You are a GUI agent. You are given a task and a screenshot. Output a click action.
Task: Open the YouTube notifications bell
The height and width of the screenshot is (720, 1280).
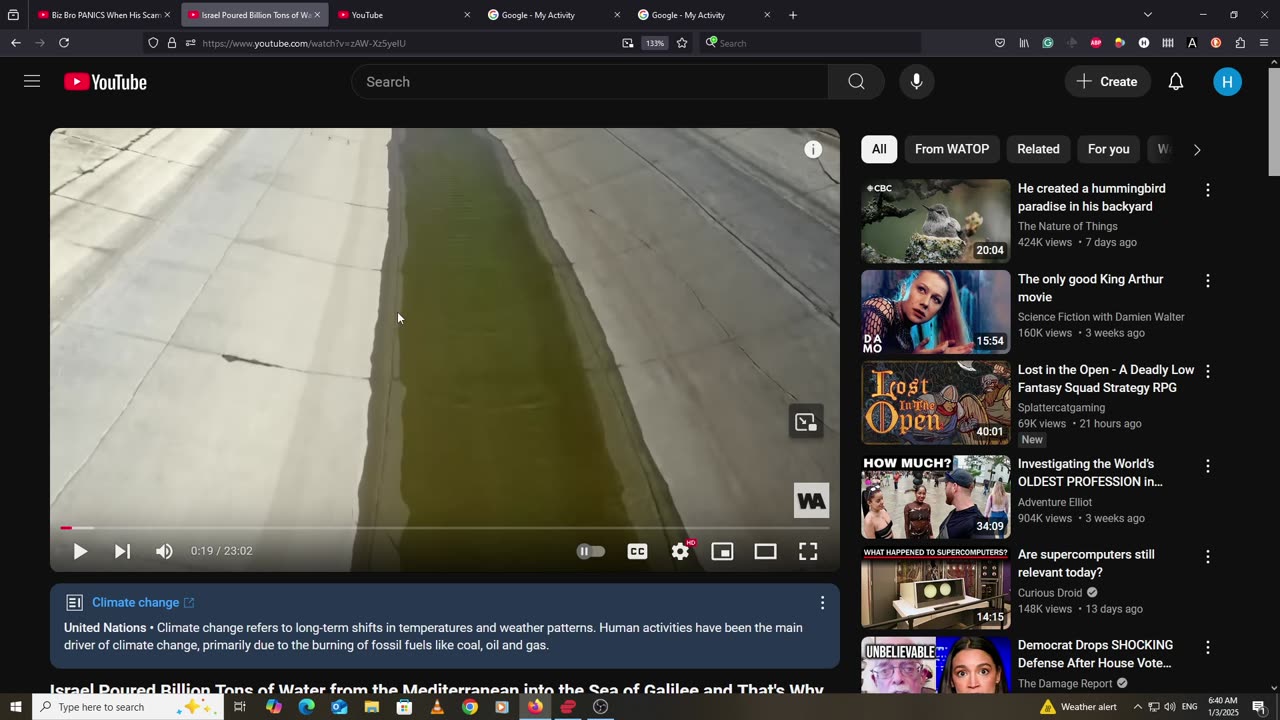(x=1176, y=82)
